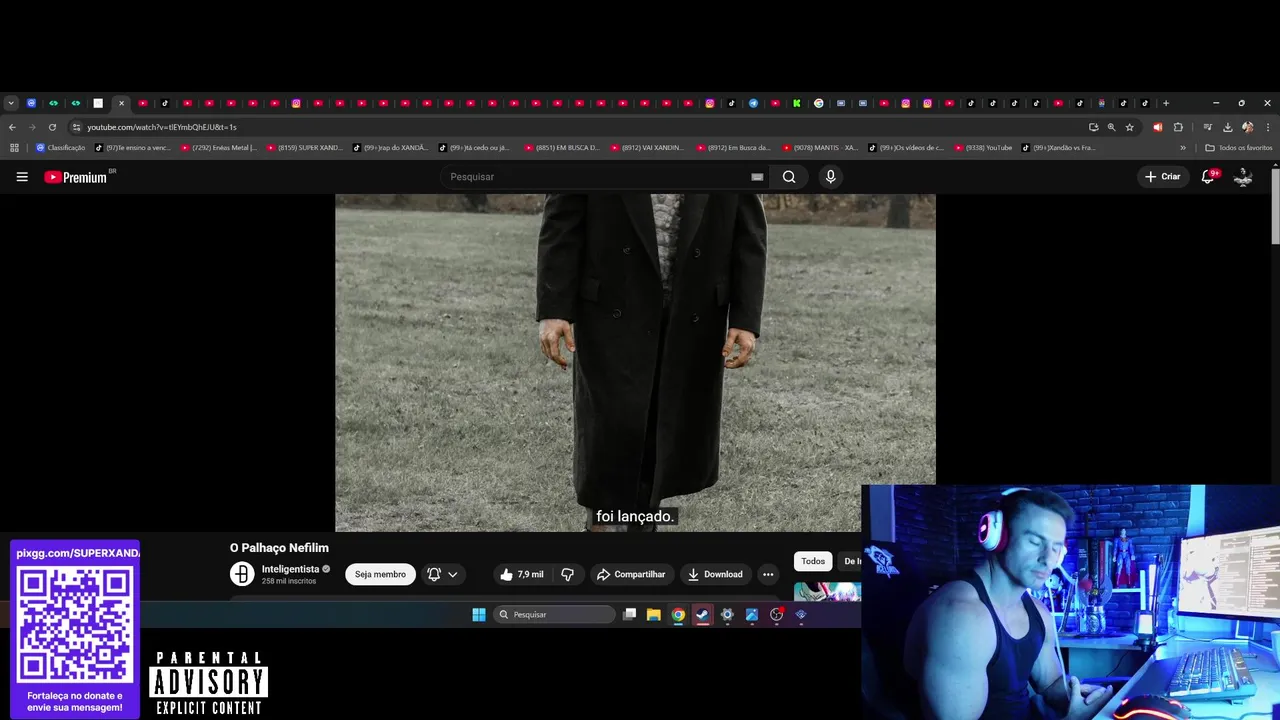Image resolution: width=1280 pixels, height=720 pixels.
Task: Start voice search with the microphone
Action: pos(830,177)
